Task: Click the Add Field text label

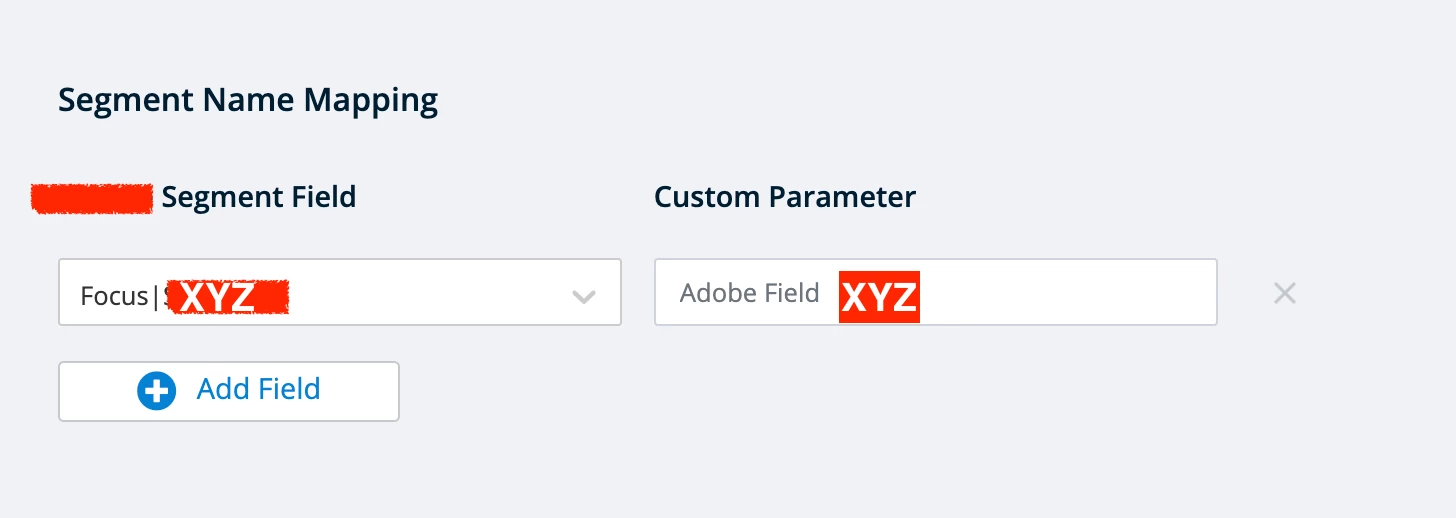Action: (x=258, y=389)
